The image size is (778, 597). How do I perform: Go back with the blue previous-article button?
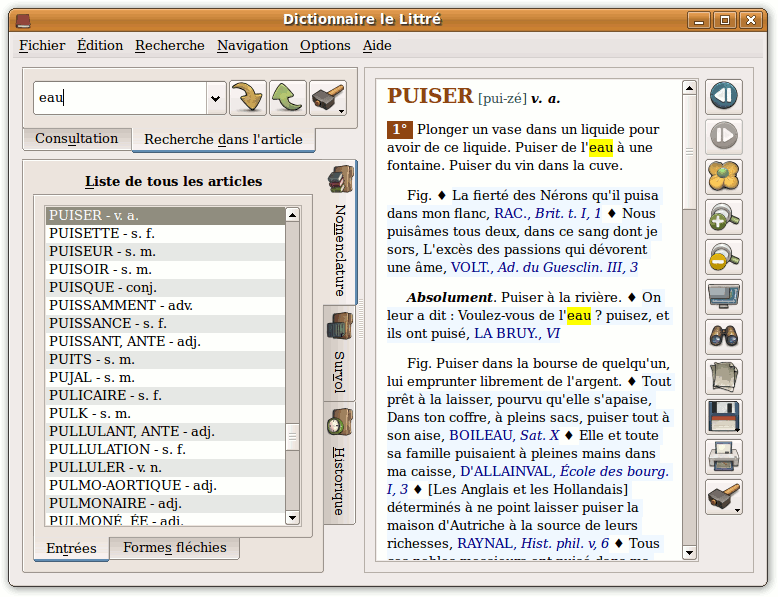(724, 96)
